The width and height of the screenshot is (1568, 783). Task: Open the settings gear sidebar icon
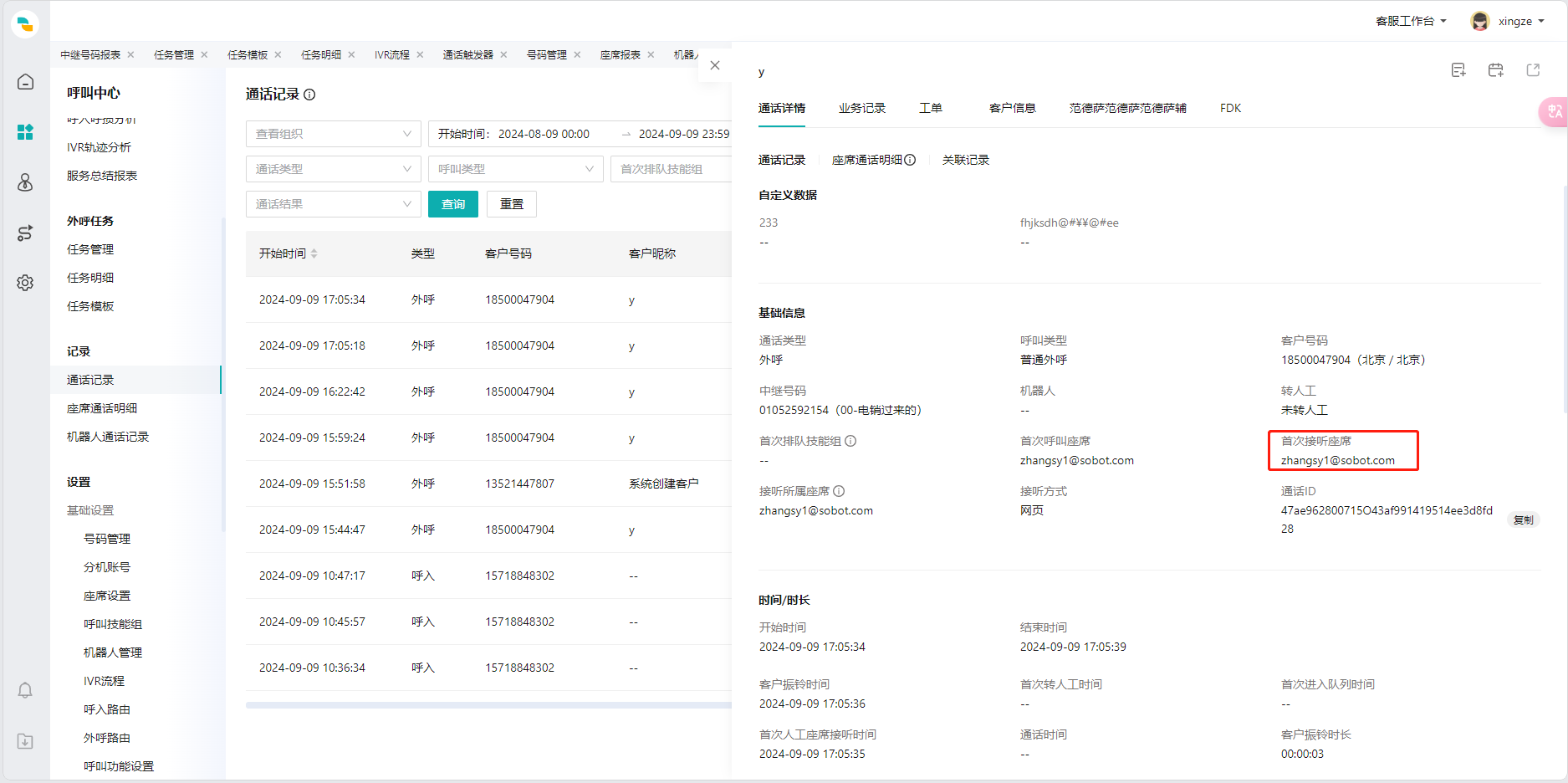tap(25, 283)
